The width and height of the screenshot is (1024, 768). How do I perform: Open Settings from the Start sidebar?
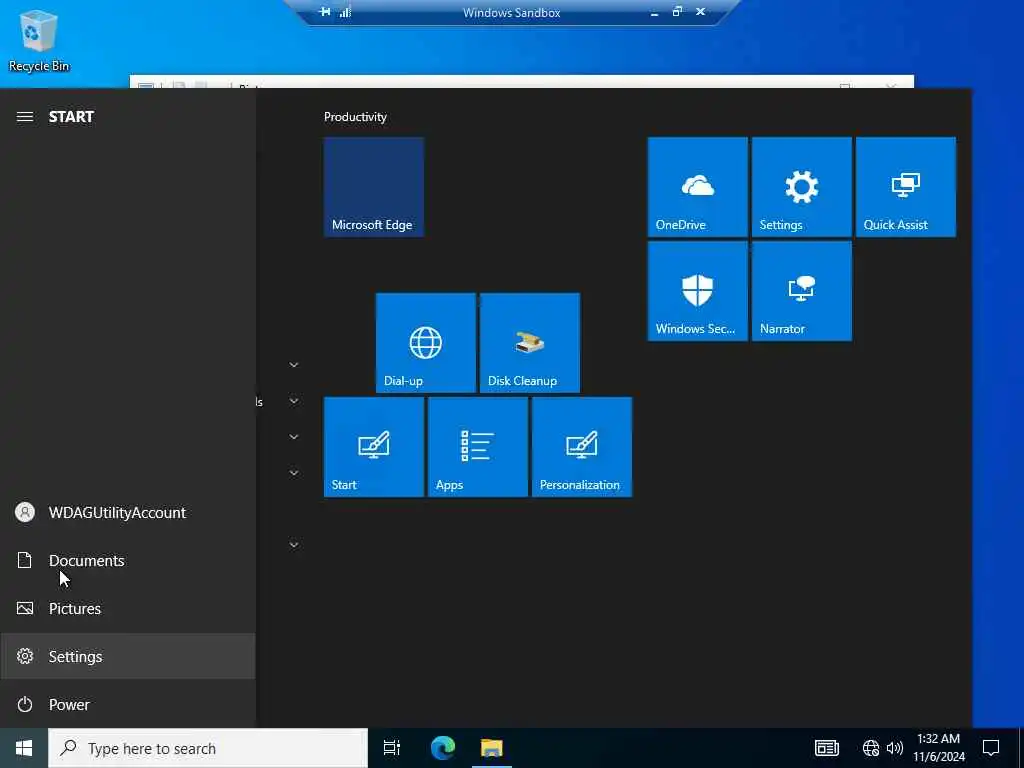coord(127,656)
